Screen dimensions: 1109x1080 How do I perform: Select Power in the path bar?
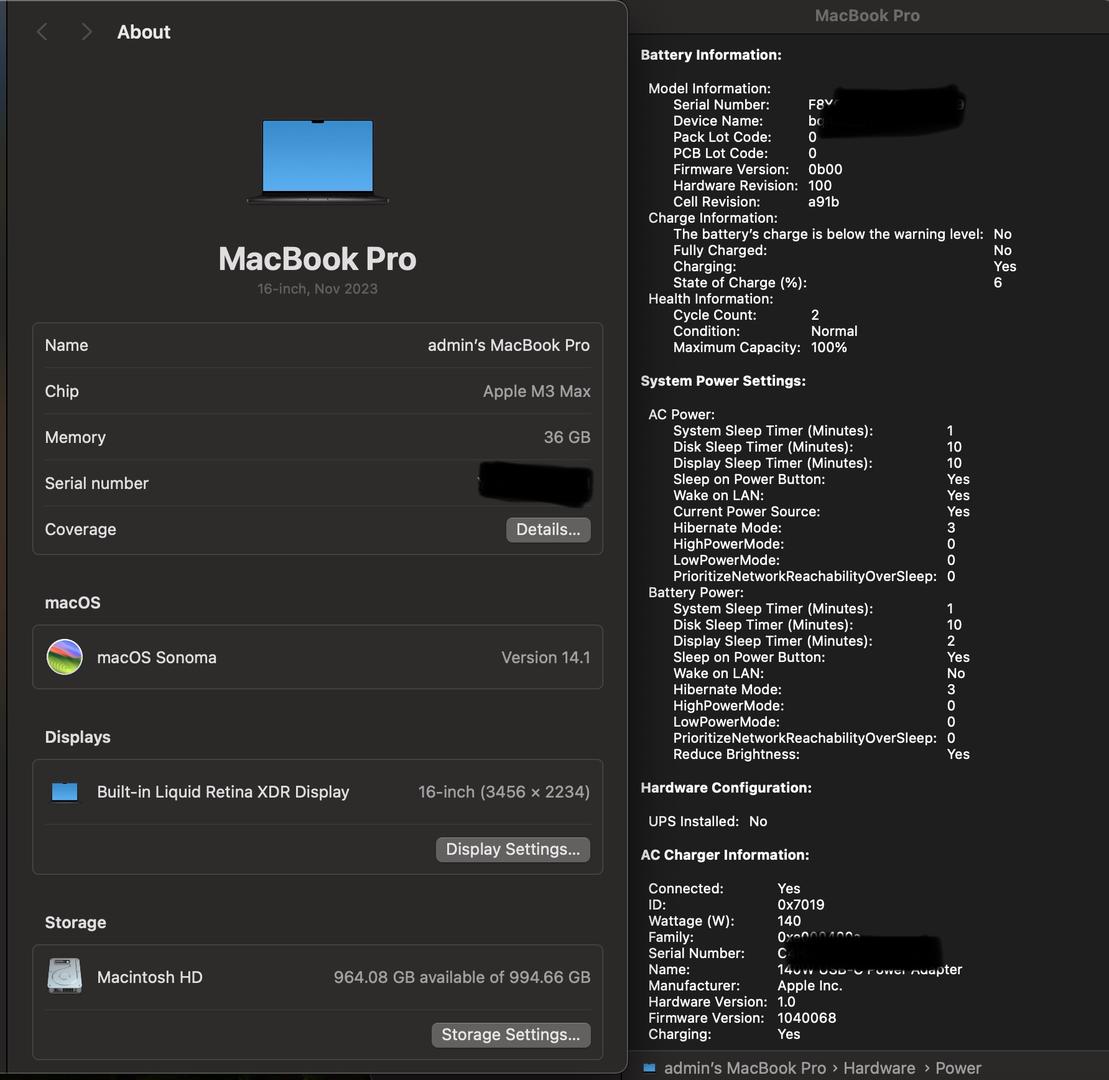point(958,1068)
